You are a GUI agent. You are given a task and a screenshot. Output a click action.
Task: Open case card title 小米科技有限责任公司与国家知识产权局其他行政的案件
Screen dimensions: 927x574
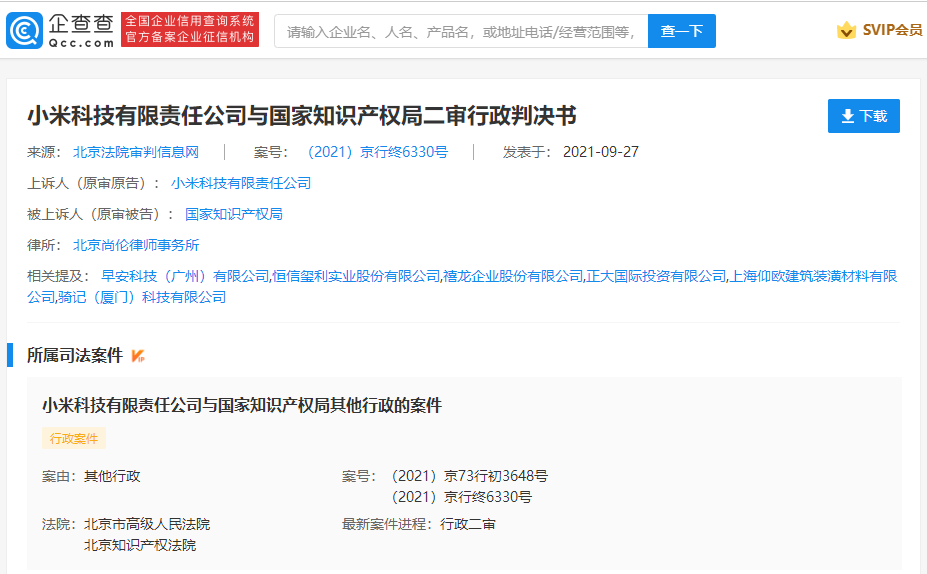click(242, 406)
